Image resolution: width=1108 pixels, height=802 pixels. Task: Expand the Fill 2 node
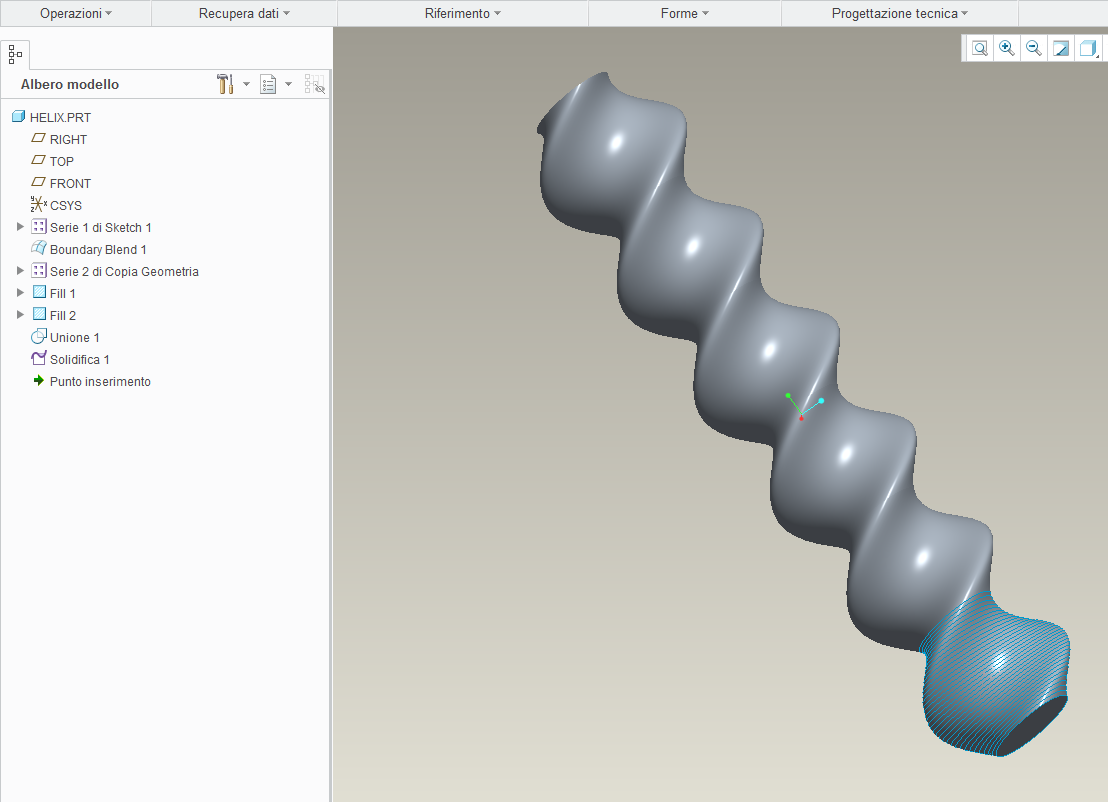(x=20, y=314)
